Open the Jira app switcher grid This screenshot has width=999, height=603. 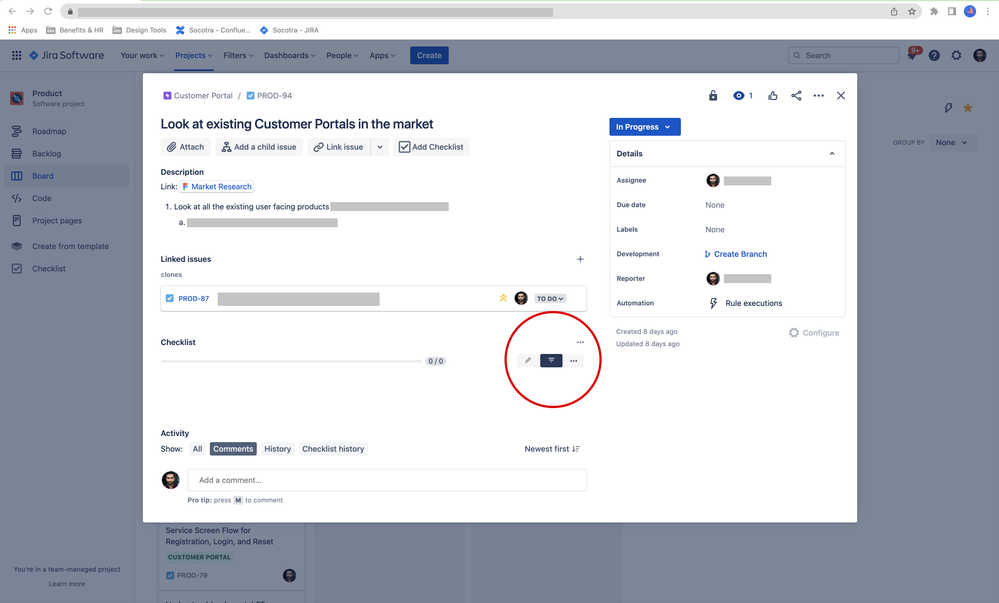tap(17, 55)
